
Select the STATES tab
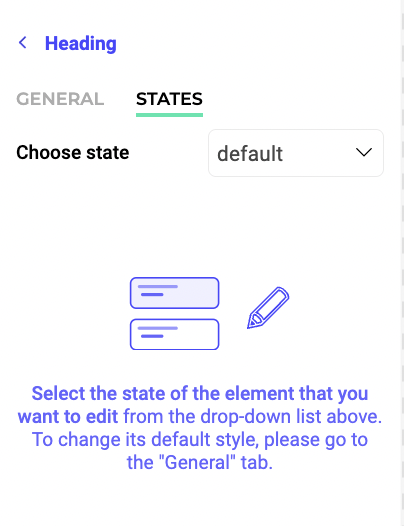click(169, 99)
